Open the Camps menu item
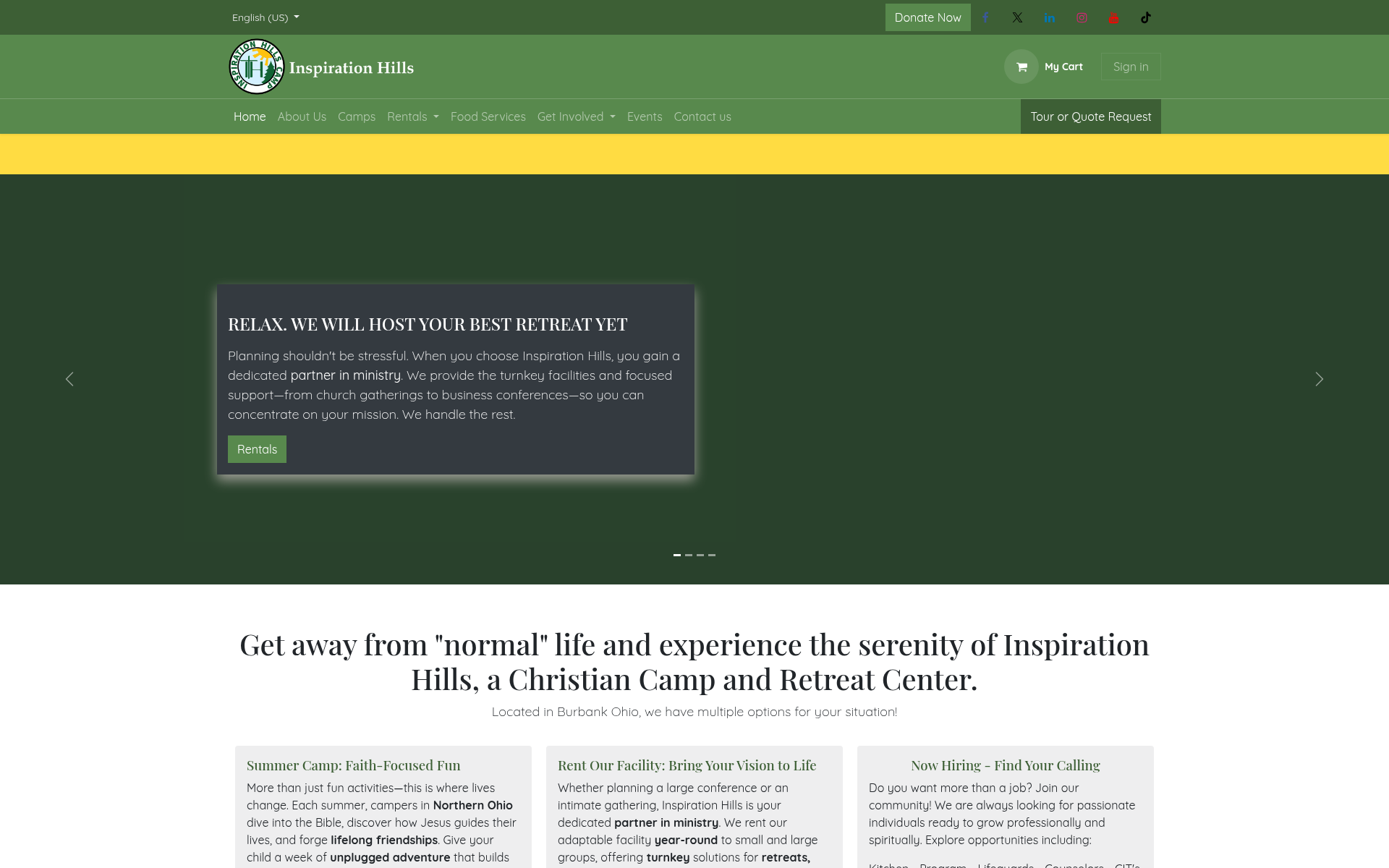Viewport: 1389px width, 868px height. pos(357,116)
